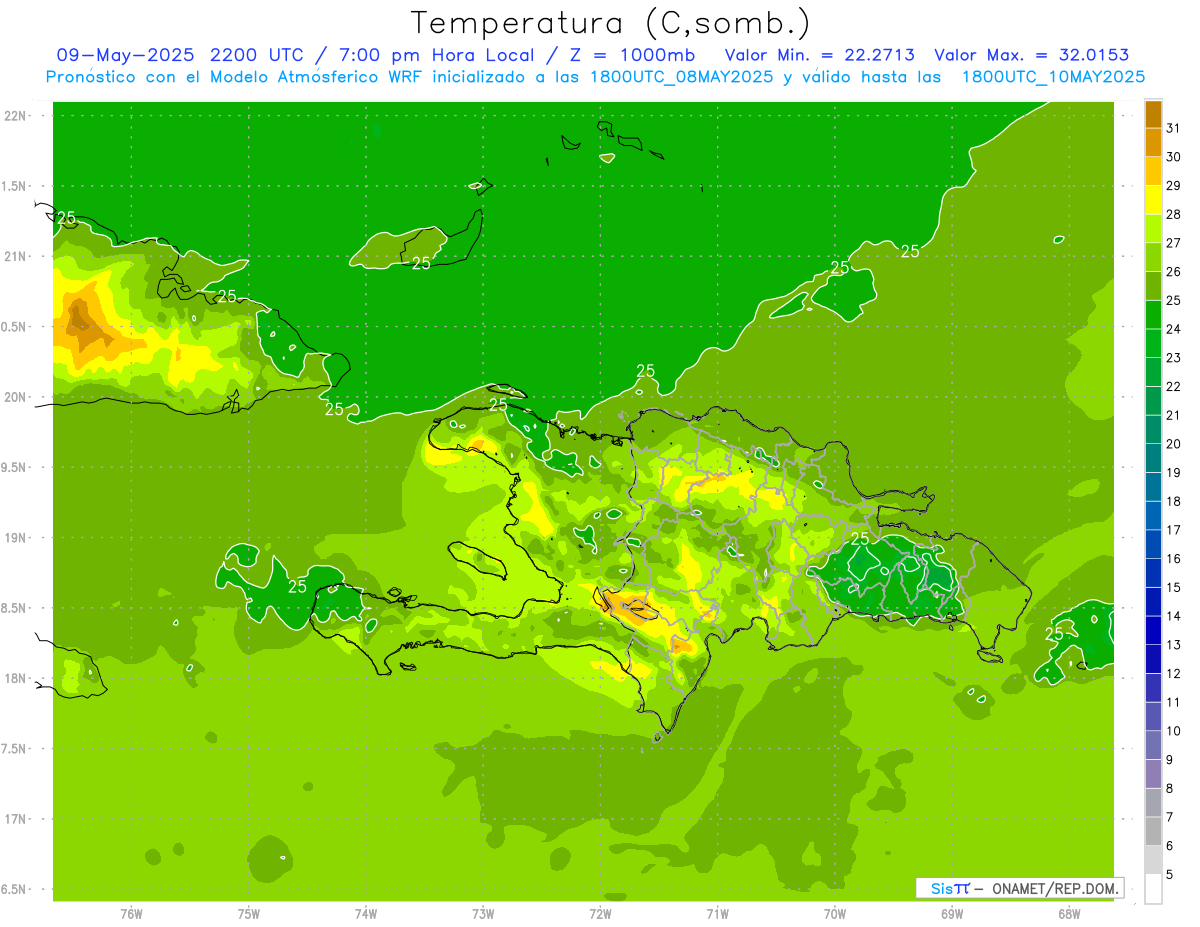
Task: Click the 'Valor Min. = 22.2713' text
Action: (822, 55)
